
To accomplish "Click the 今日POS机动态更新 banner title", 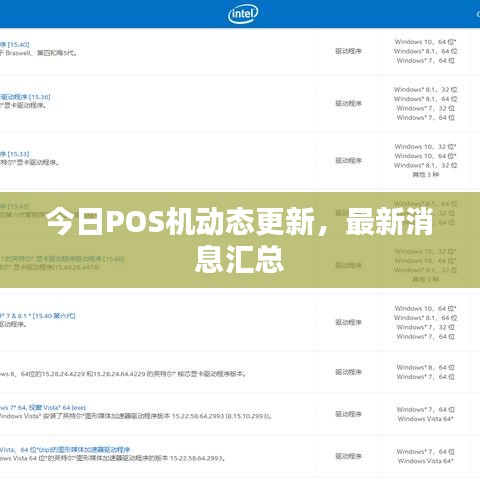I will click(x=240, y=240).
